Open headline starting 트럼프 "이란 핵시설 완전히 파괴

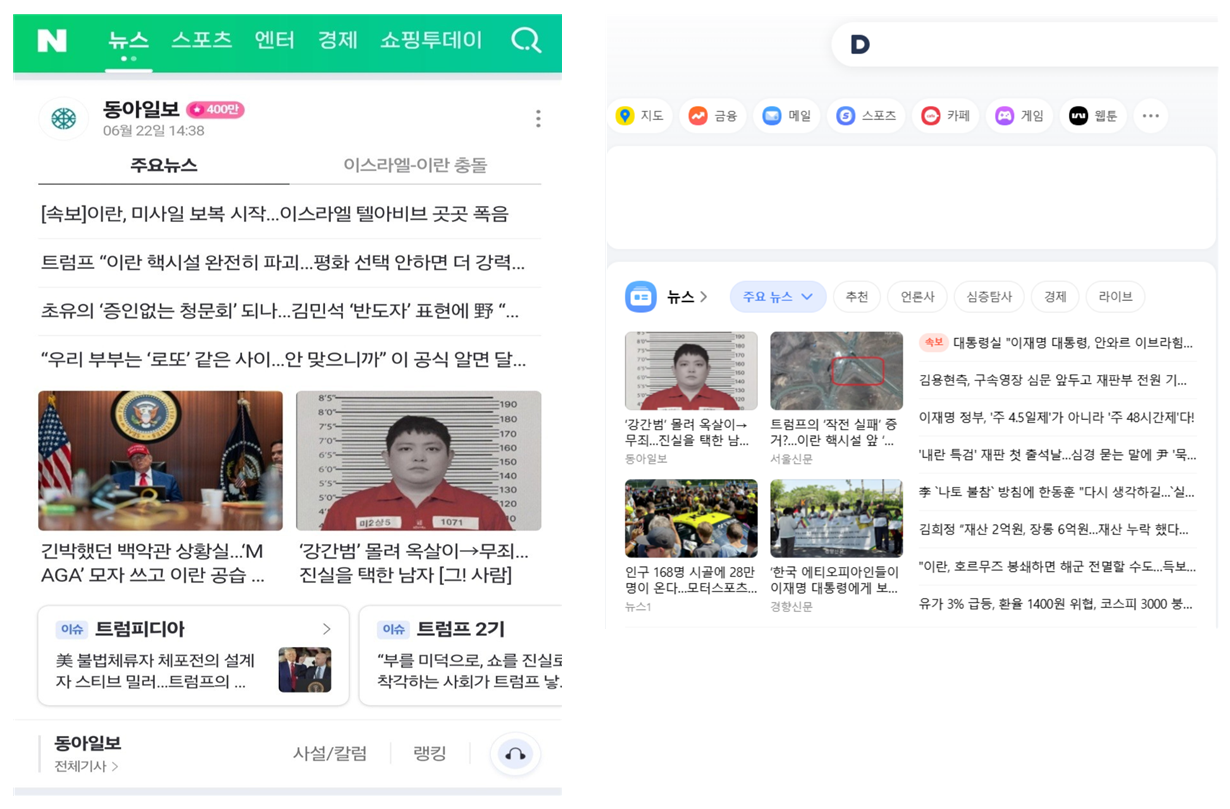[x=283, y=263]
